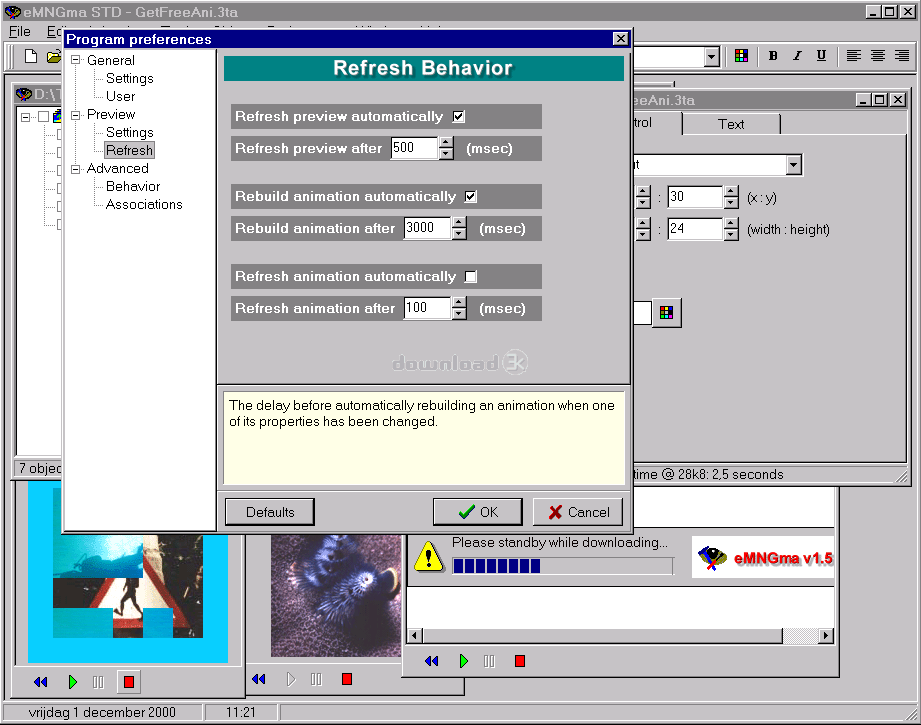Confirm preferences with OK button
The width and height of the screenshot is (921, 725).
pyautogui.click(x=478, y=512)
